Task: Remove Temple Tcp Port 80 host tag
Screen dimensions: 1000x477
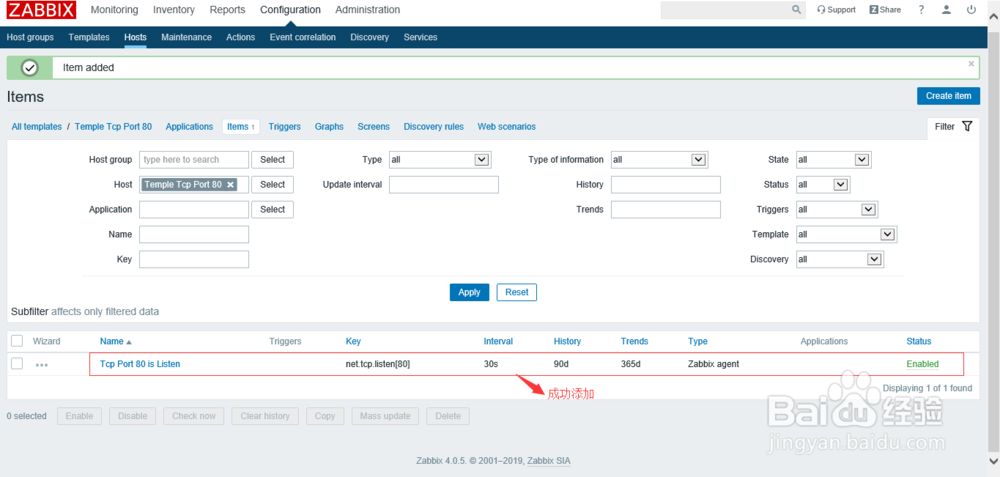Action: (231, 184)
